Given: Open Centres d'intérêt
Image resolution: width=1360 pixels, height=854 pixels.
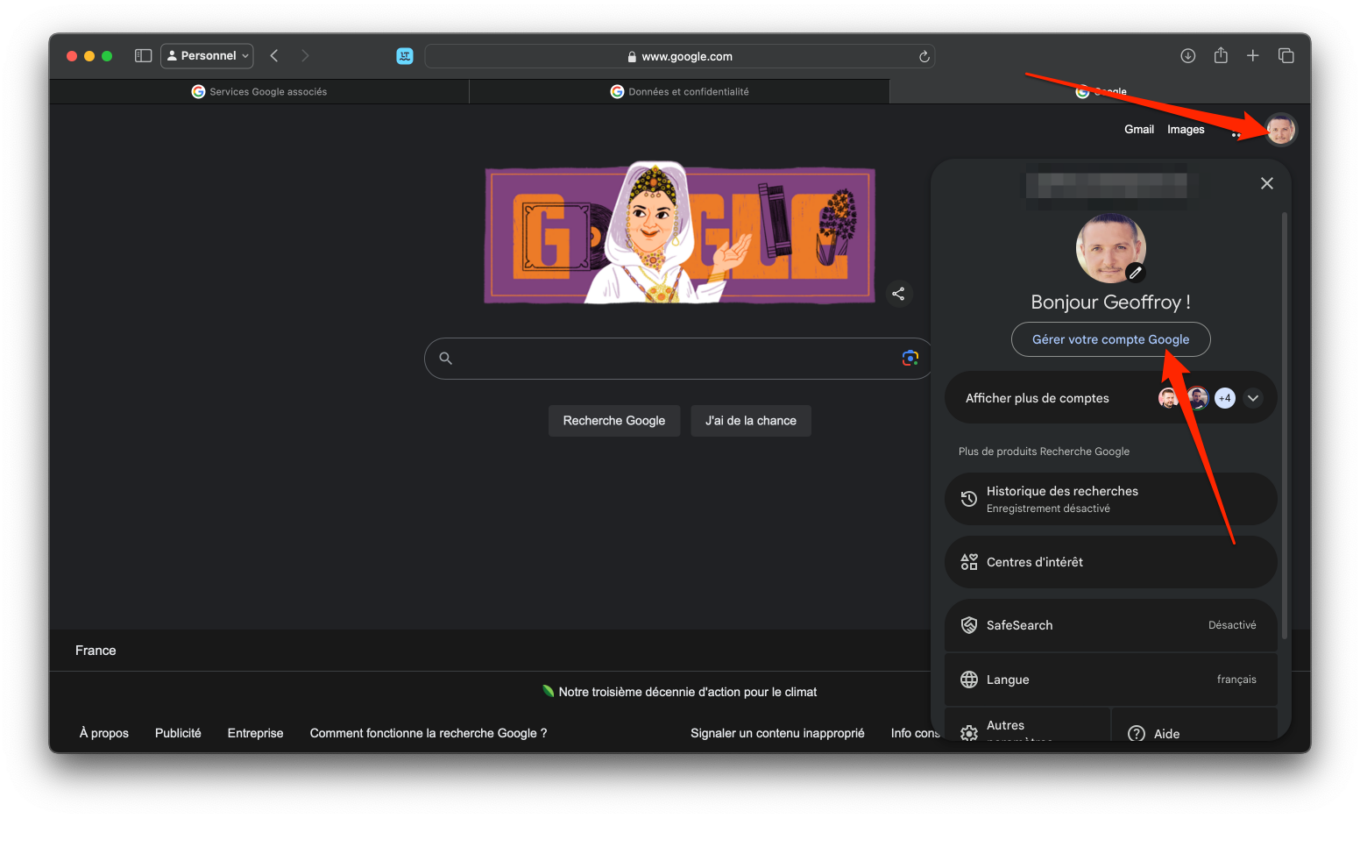Looking at the screenshot, I should (x=1111, y=562).
